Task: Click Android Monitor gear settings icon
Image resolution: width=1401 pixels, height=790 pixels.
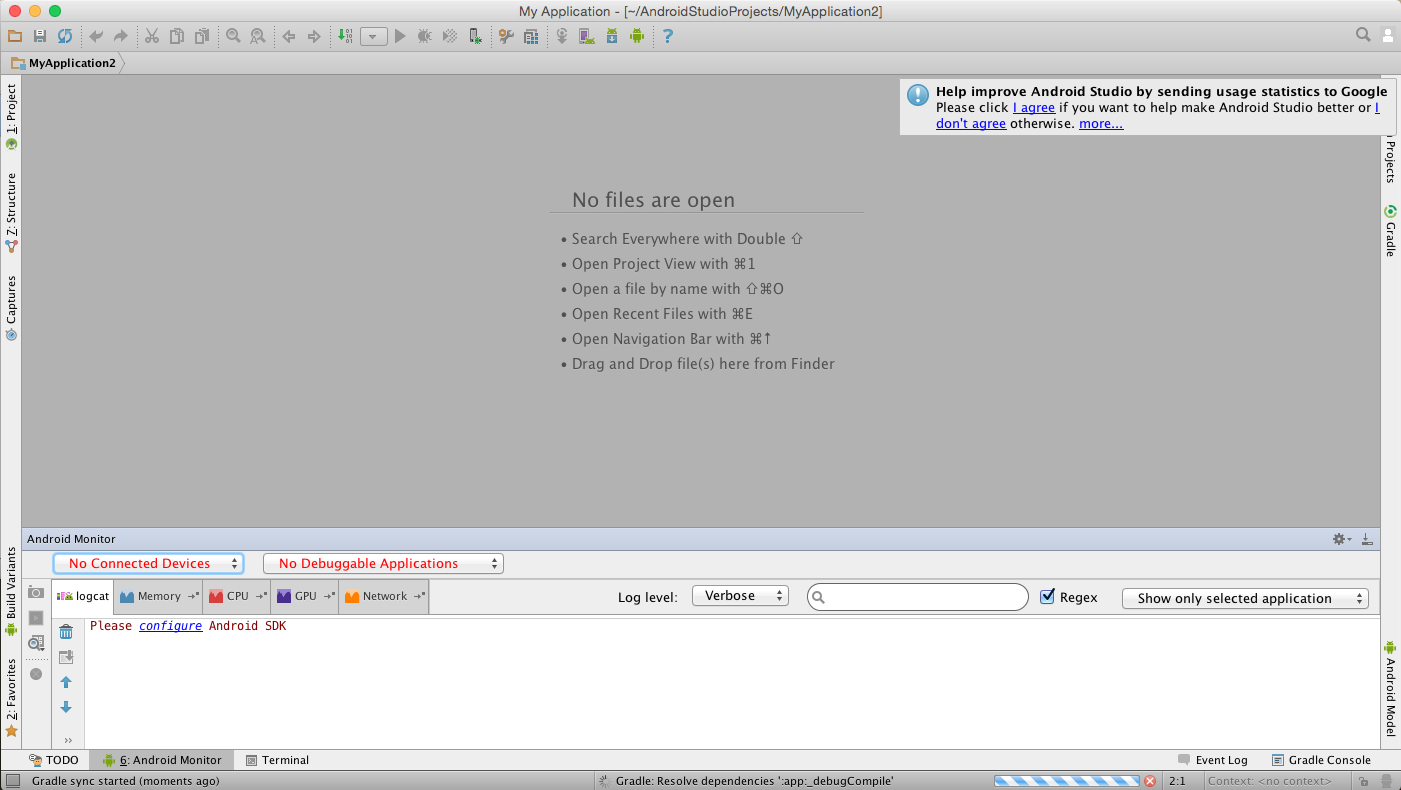Action: (x=1341, y=539)
